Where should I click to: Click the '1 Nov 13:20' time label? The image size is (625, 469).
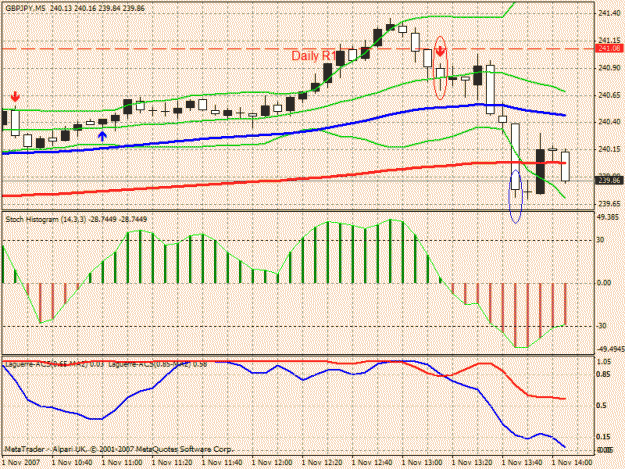point(472,463)
